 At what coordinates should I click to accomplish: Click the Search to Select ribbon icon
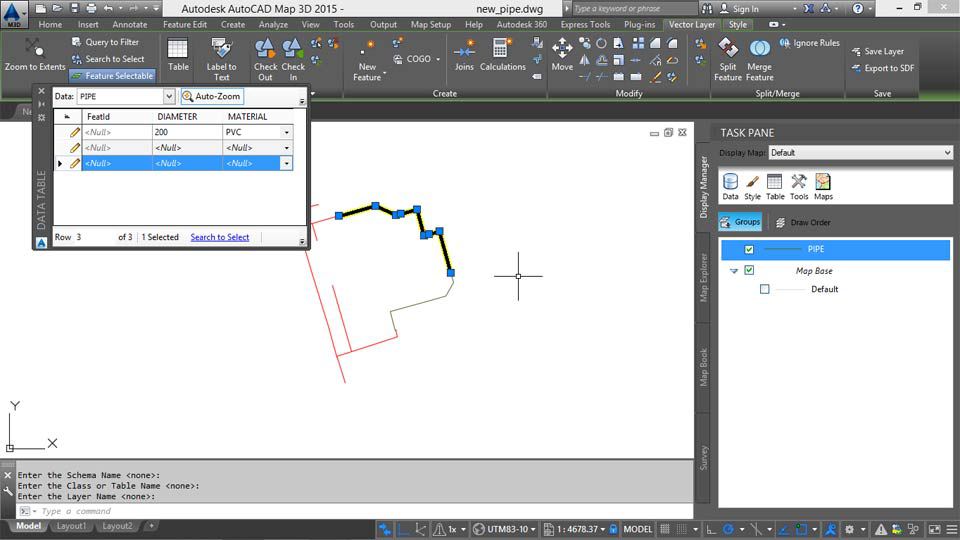pyautogui.click(x=77, y=59)
